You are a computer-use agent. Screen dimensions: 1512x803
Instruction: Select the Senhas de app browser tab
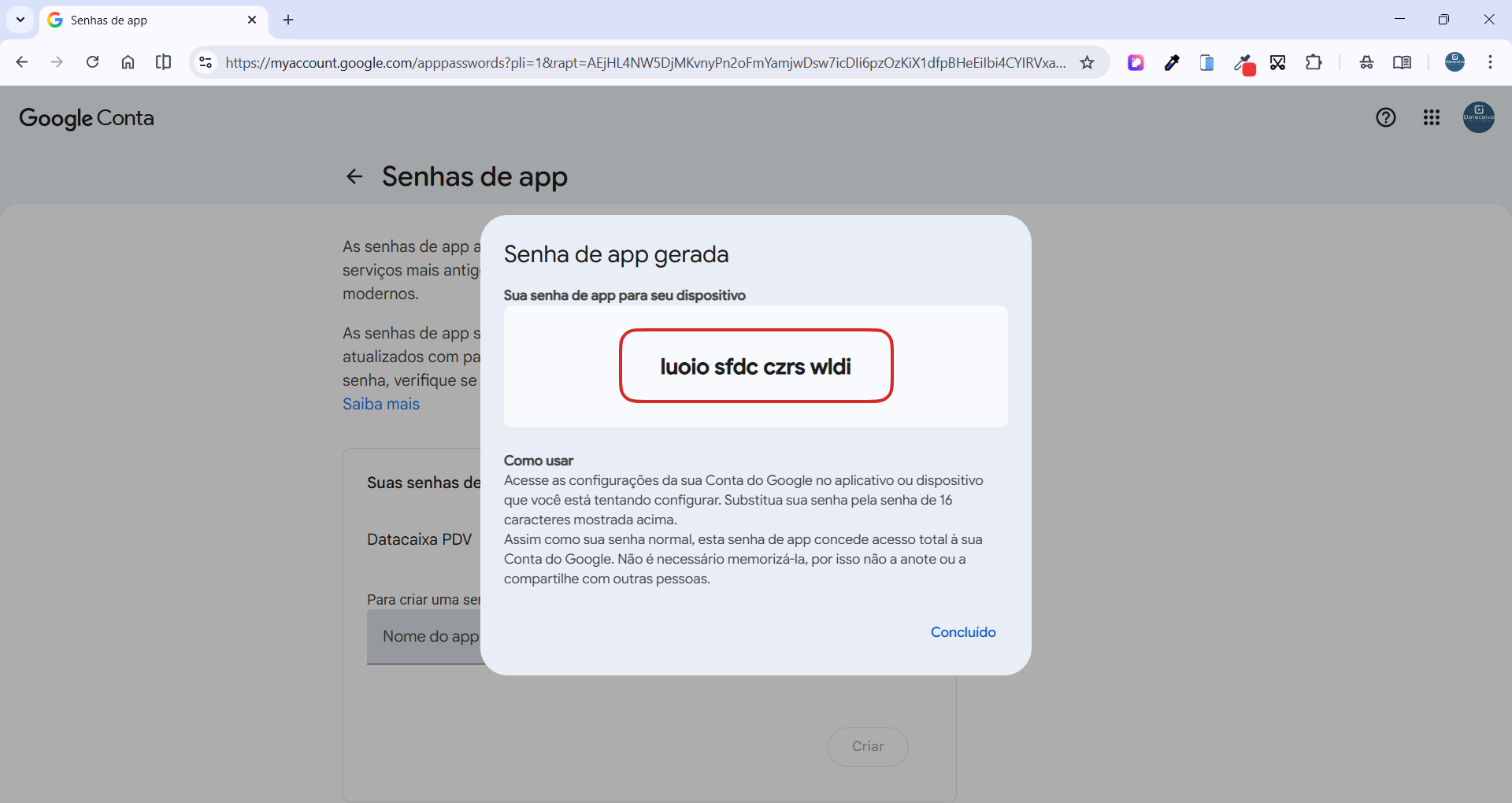pyautogui.click(x=154, y=20)
